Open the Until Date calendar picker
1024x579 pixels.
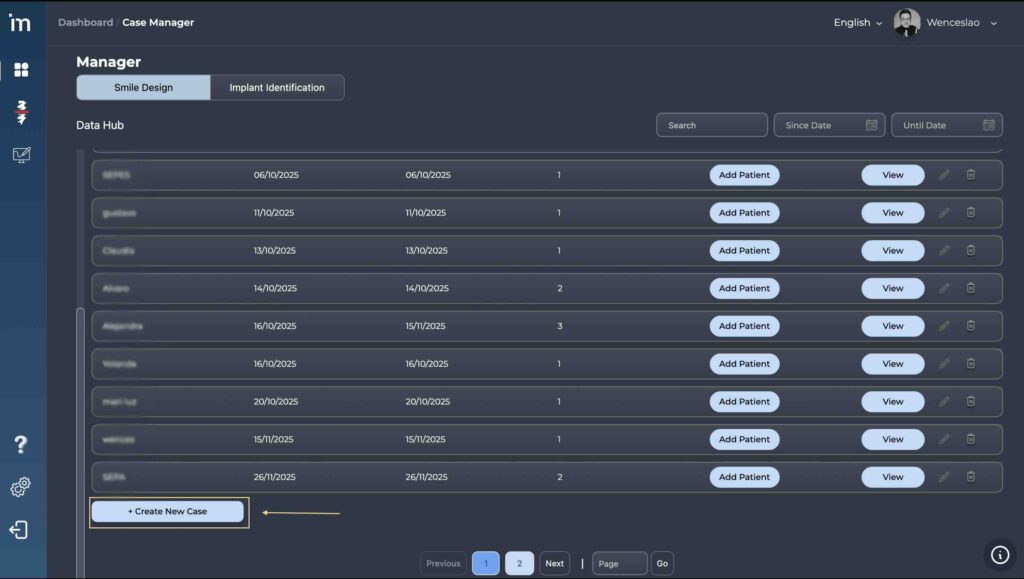click(988, 125)
